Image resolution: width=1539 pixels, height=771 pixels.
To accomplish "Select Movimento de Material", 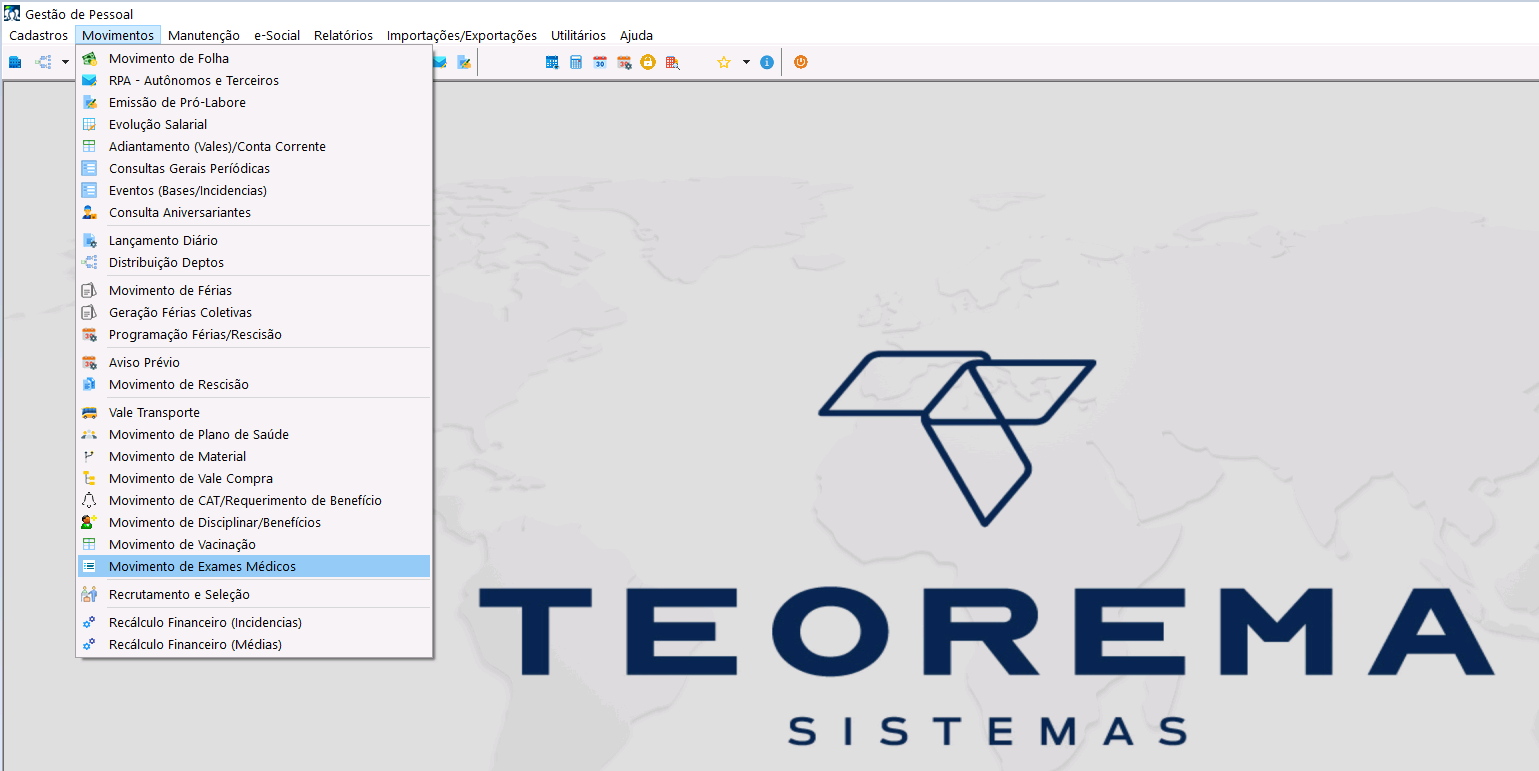I will [x=254, y=457].
